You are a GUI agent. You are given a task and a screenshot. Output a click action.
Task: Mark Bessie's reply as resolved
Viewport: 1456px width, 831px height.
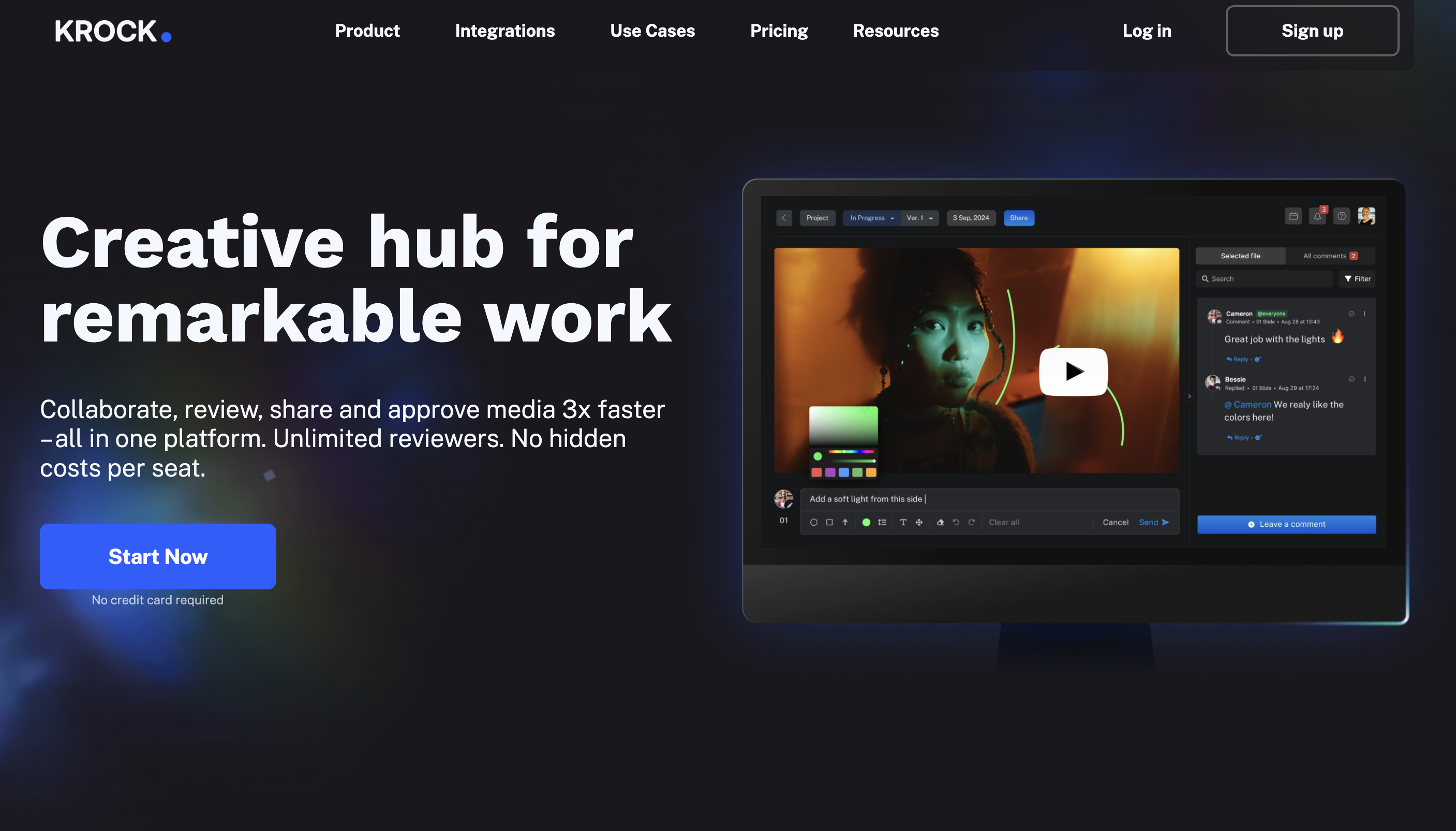pyautogui.click(x=1351, y=379)
